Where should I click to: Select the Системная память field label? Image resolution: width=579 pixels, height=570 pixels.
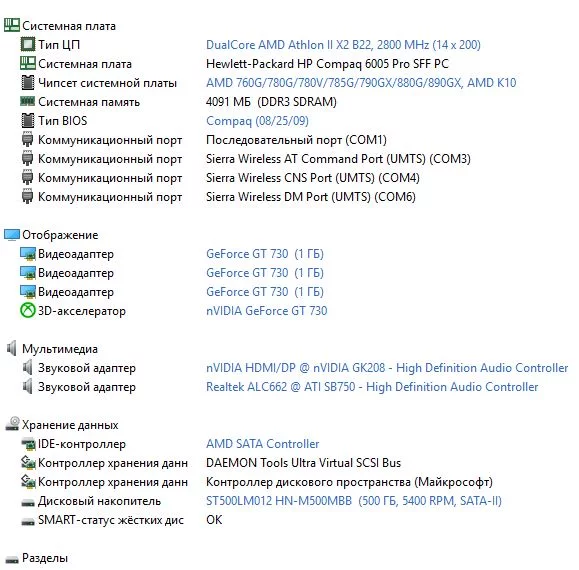(89, 102)
